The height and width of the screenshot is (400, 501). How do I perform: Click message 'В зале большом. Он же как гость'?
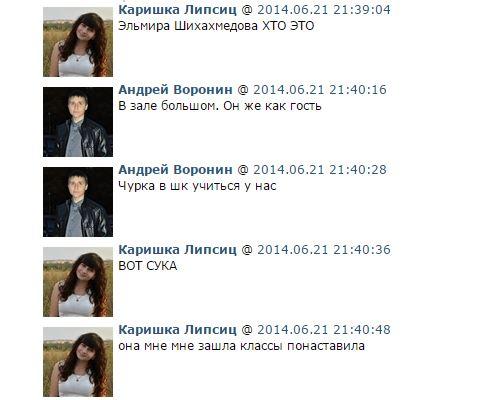pyautogui.click(x=220, y=106)
